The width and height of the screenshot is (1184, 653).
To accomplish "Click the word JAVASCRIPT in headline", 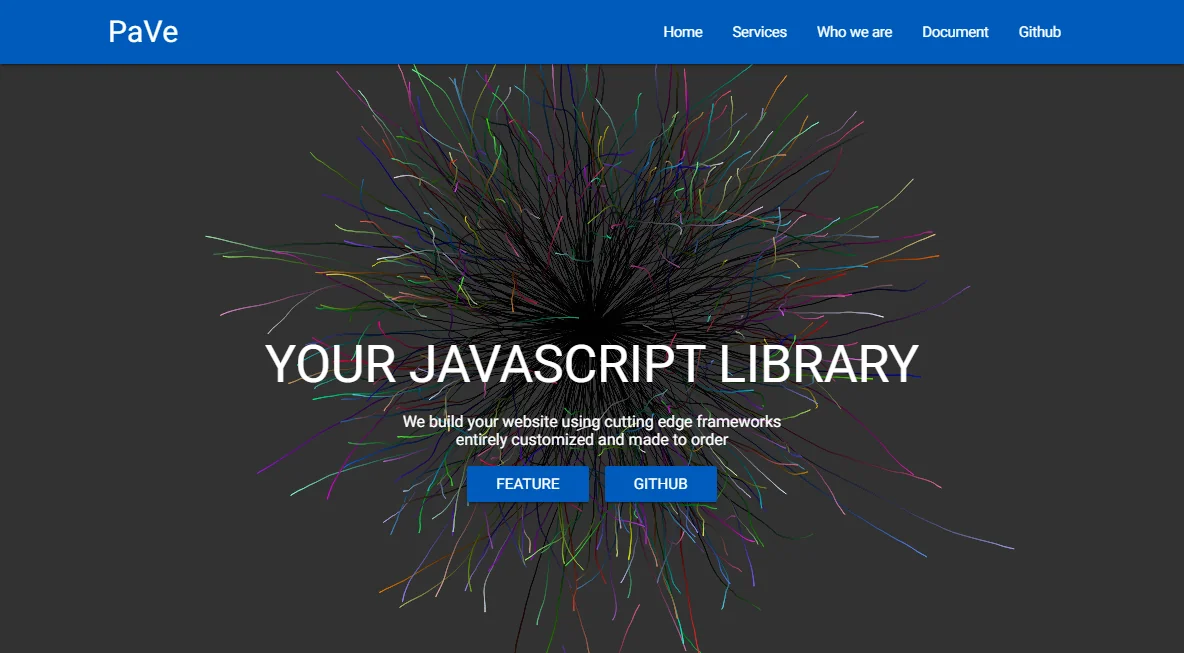I will pos(557,364).
